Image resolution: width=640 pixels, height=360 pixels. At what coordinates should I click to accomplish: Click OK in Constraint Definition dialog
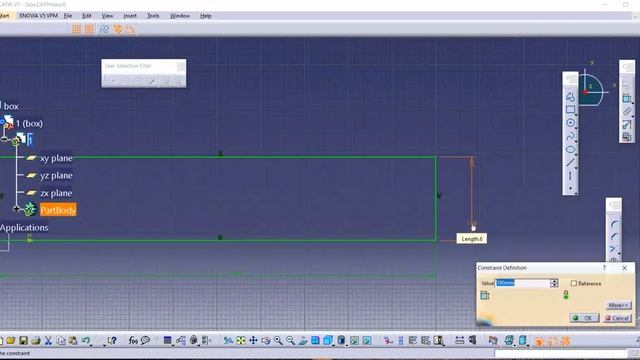point(584,318)
